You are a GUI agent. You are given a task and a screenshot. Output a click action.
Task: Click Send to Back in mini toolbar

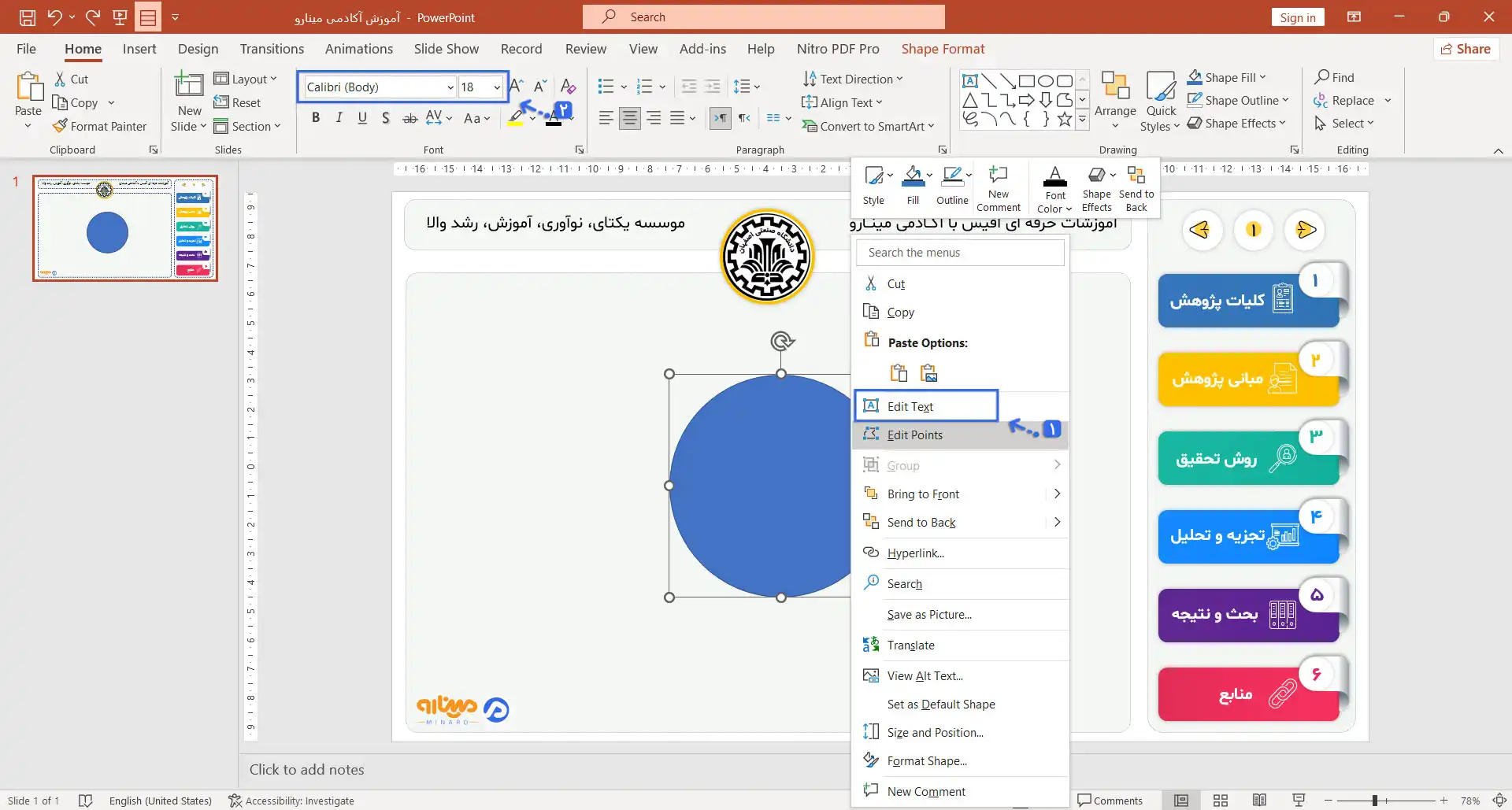(1136, 188)
